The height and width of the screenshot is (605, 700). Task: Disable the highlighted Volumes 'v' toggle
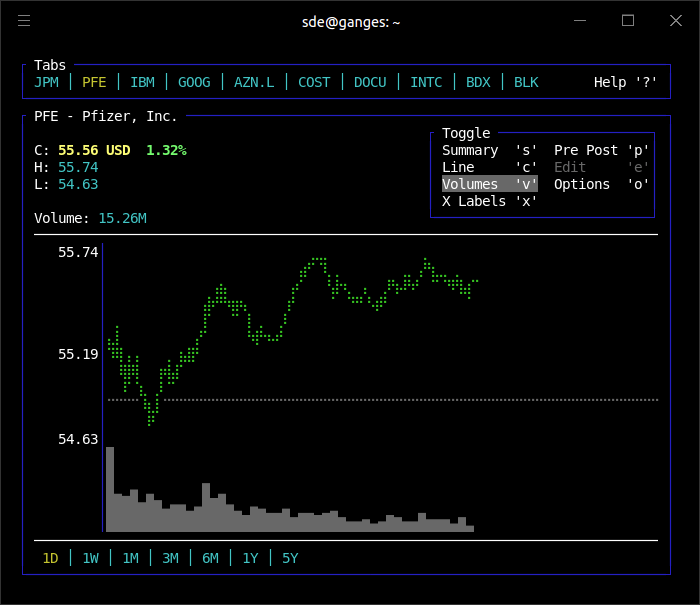pyautogui.click(x=490, y=184)
